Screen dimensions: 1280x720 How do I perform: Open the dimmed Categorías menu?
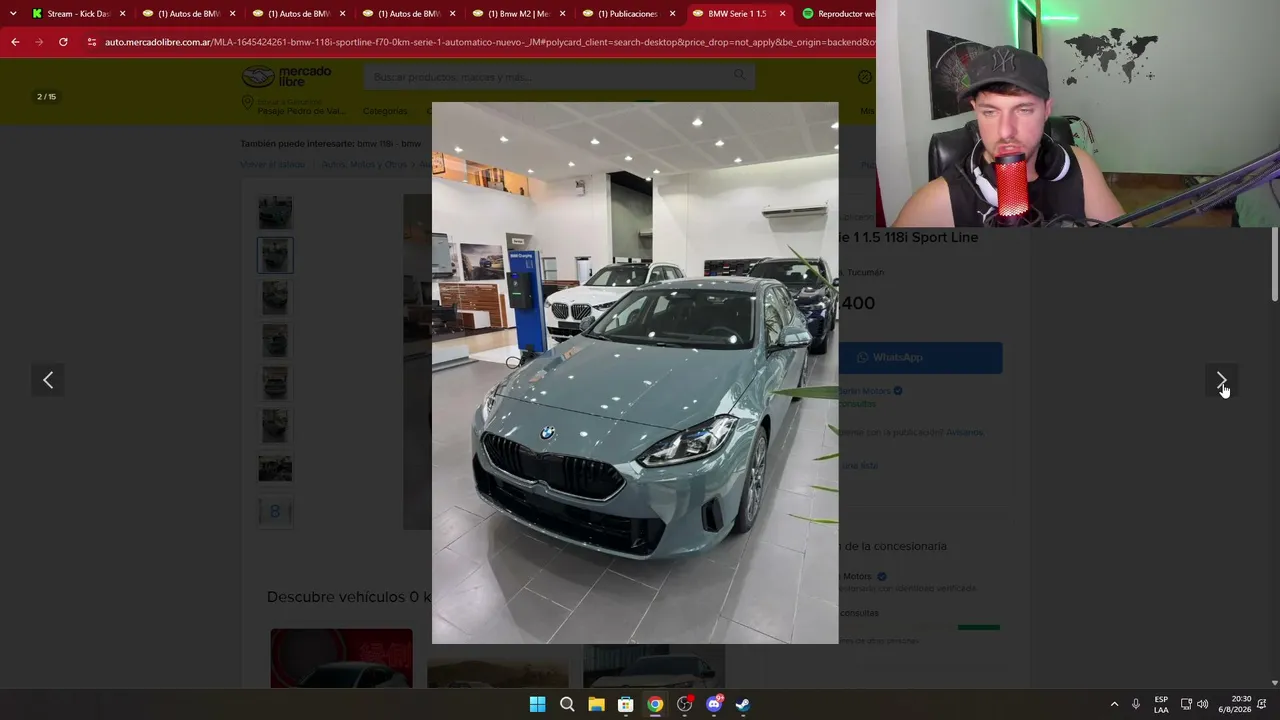coord(385,111)
